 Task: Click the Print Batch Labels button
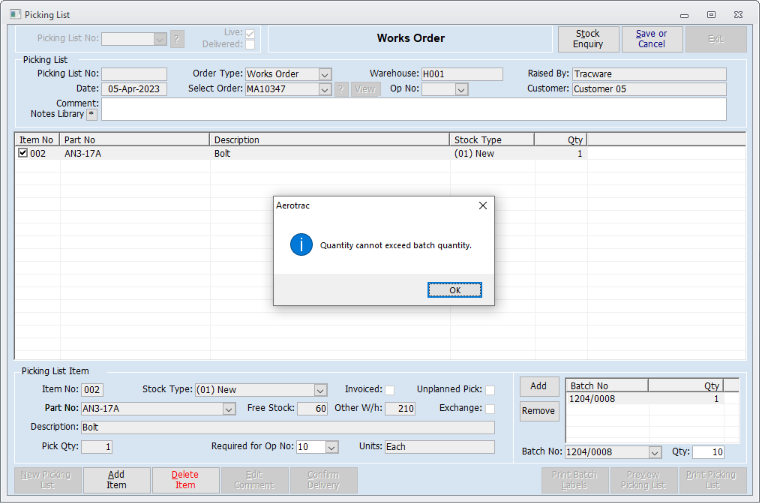[x=575, y=480]
